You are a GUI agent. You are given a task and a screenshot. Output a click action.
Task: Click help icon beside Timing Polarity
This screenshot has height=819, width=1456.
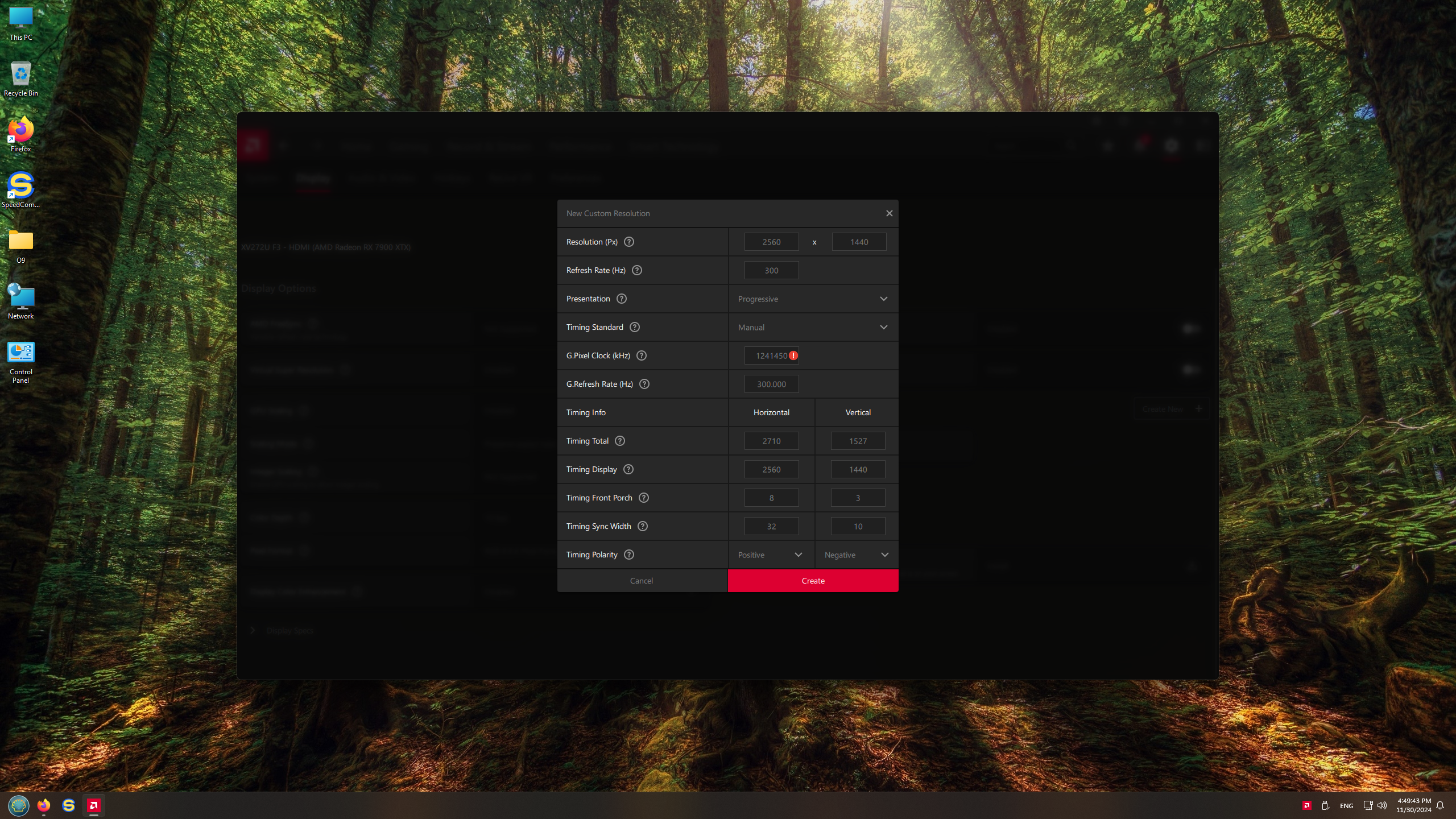click(628, 555)
